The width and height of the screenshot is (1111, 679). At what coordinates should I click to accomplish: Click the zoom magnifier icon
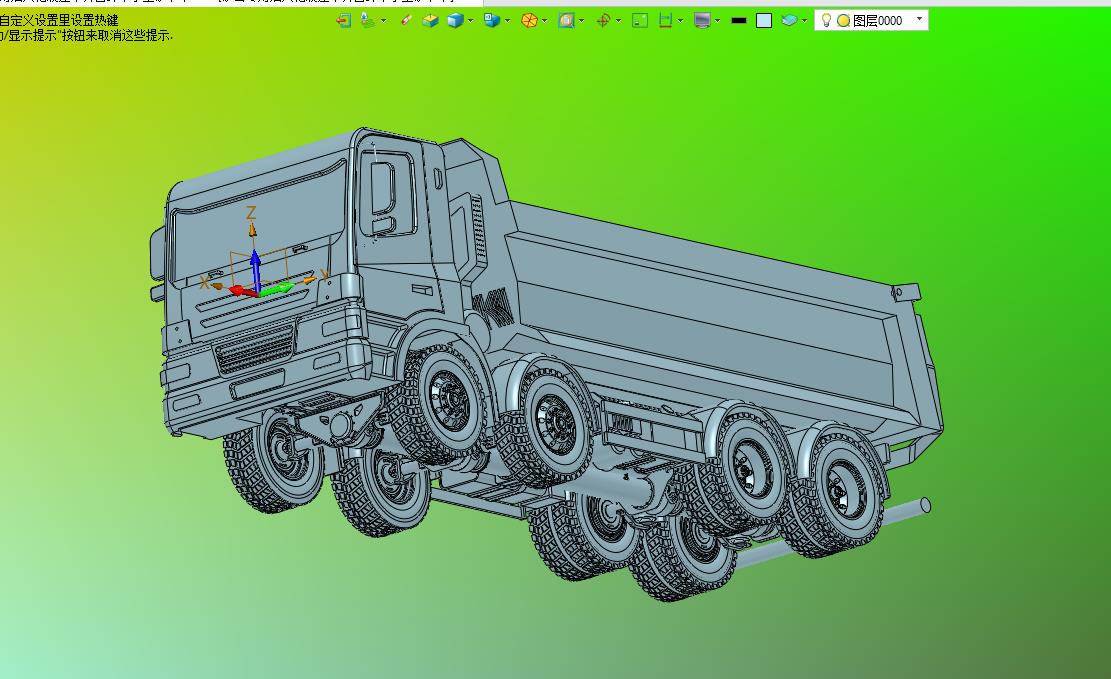pos(566,21)
